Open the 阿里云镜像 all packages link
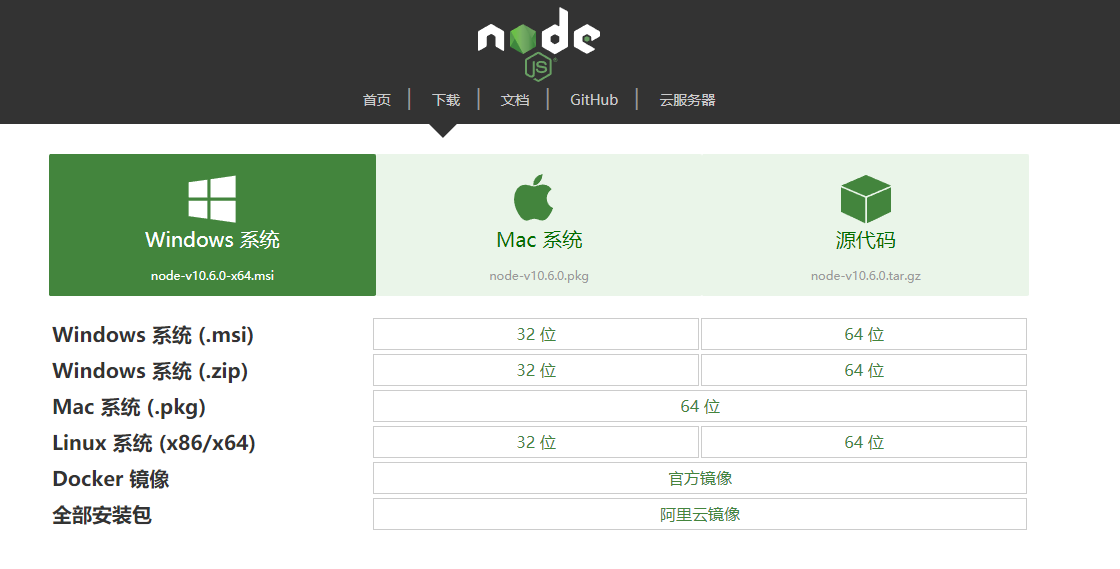The image size is (1120, 569). click(x=700, y=514)
